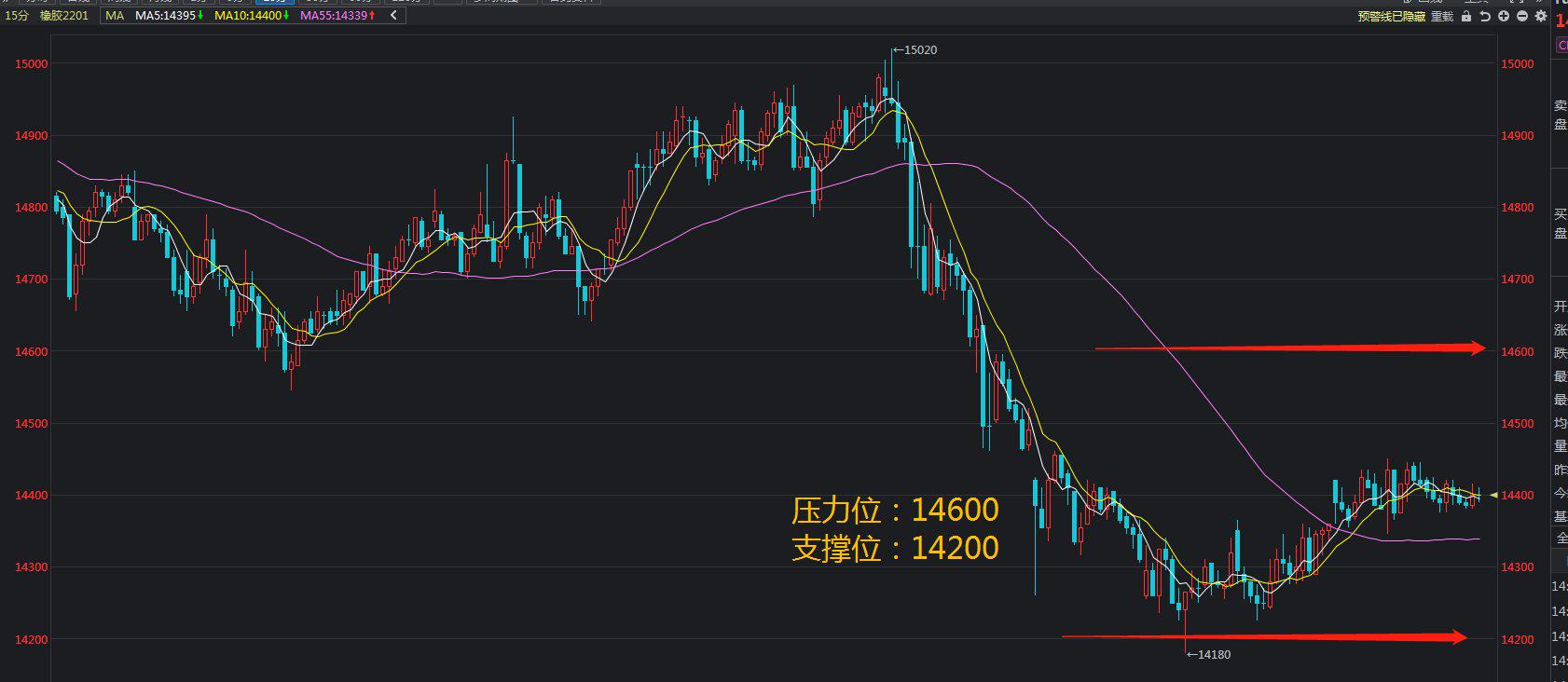
Task: Click the lock icon above the chart
Action: [x=1466, y=17]
